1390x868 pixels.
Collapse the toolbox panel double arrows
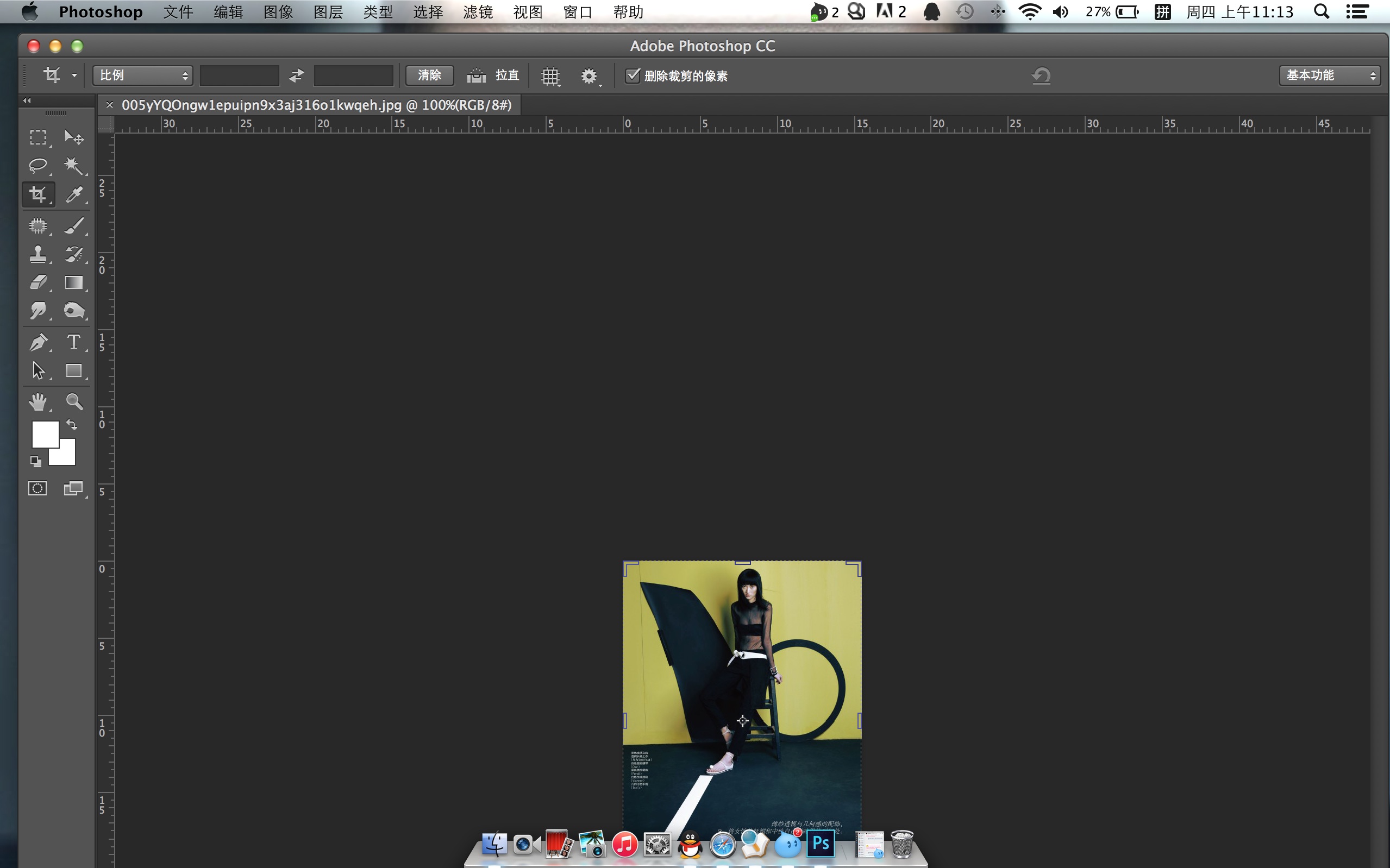(x=27, y=100)
